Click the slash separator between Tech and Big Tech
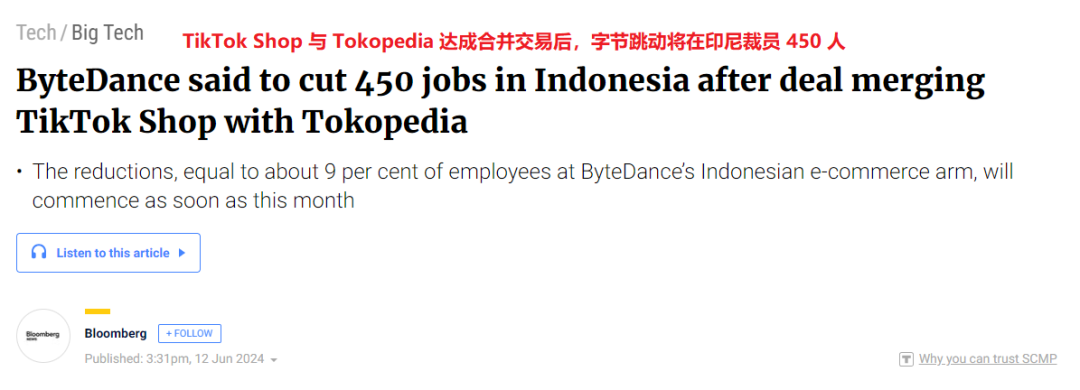The height and width of the screenshot is (390, 1080). pyautogui.click(x=64, y=32)
